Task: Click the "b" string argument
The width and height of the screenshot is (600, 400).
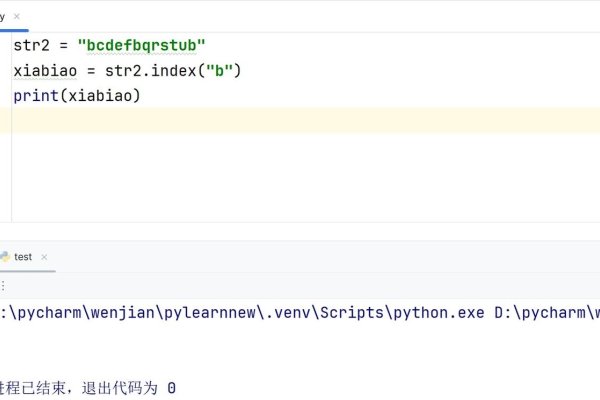Action: (213, 71)
